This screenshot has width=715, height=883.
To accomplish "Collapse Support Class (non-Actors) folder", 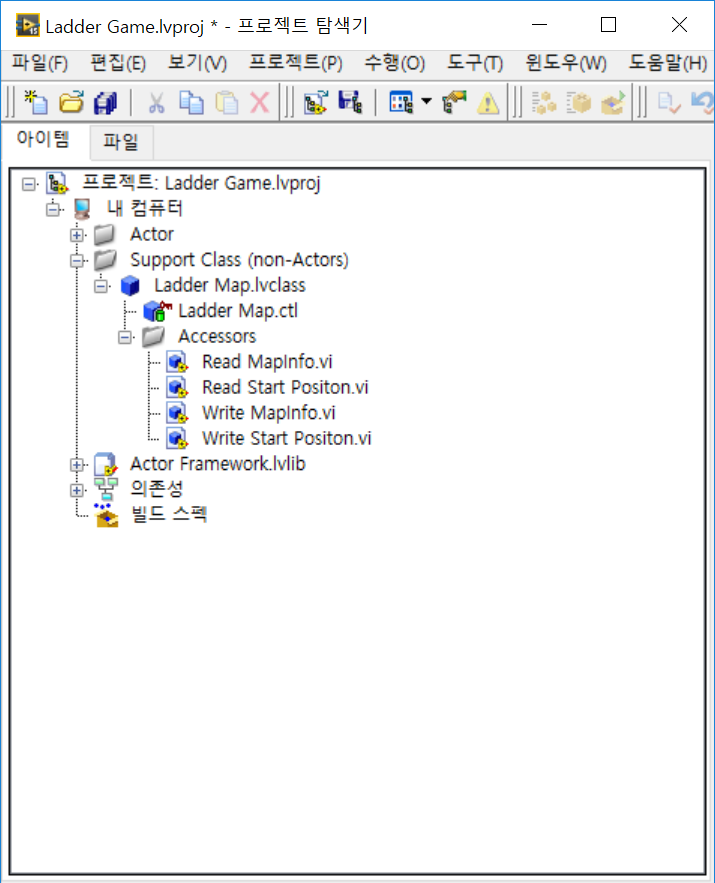I will (77, 261).
